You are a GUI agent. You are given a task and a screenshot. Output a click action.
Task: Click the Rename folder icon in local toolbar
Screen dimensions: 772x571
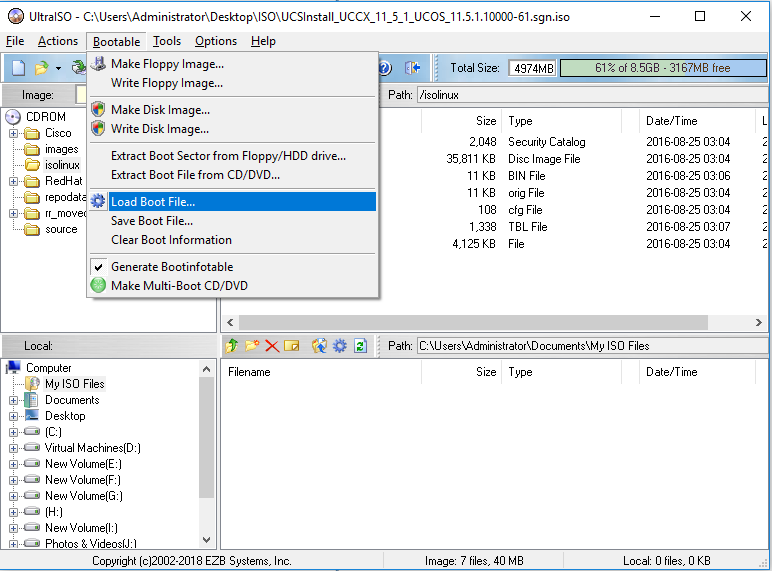click(x=291, y=346)
